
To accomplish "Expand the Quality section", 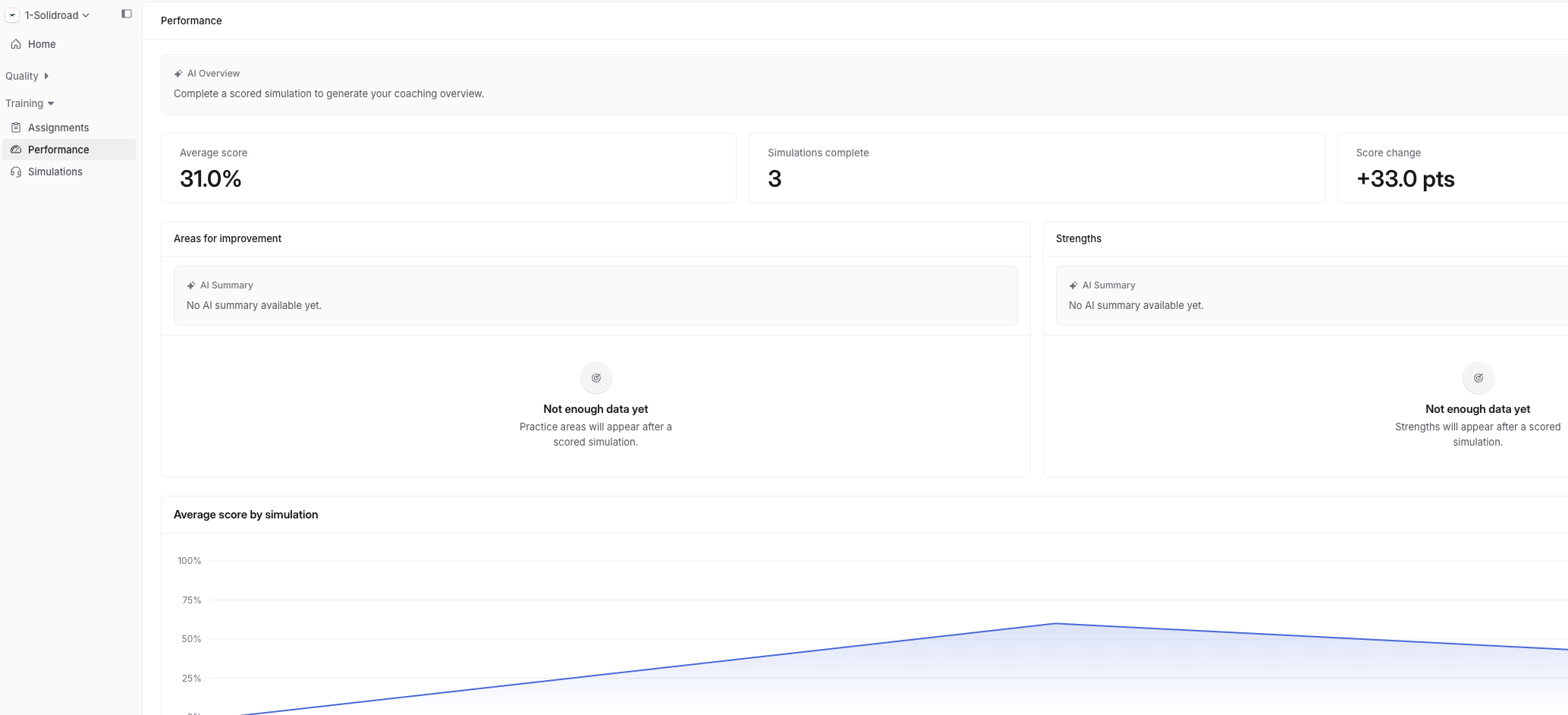I will tap(27, 76).
